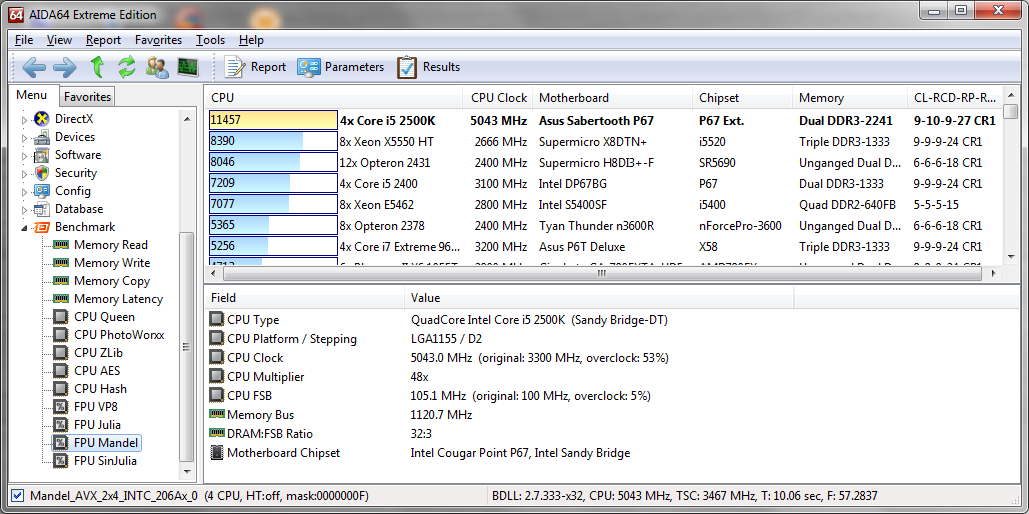Click the 7209 Core i5 2400 score bar
Screen dimensions: 1029x514
pos(274,184)
